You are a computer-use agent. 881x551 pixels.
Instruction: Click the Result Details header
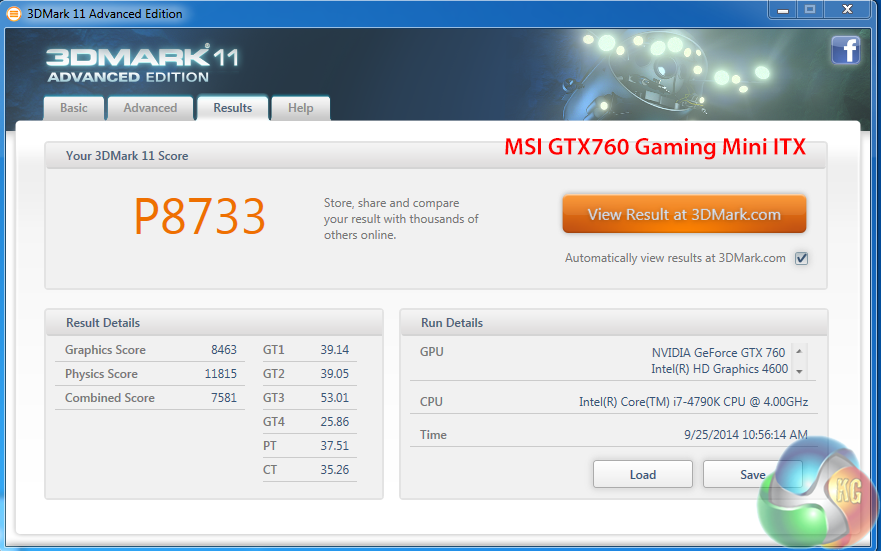click(x=103, y=323)
